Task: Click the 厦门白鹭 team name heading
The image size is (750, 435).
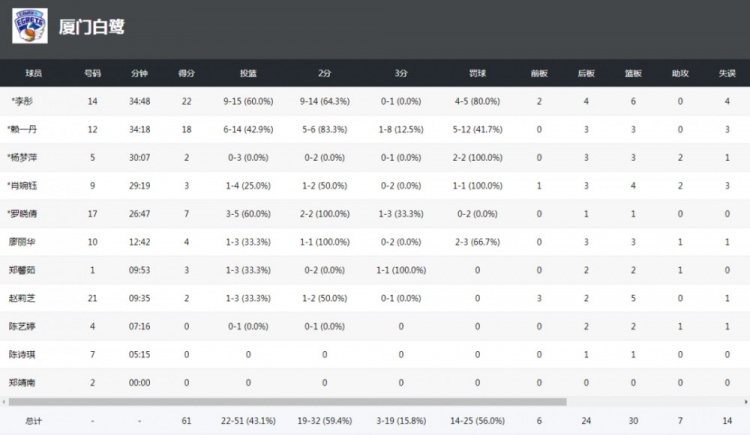Action: pyautogui.click(x=93, y=27)
